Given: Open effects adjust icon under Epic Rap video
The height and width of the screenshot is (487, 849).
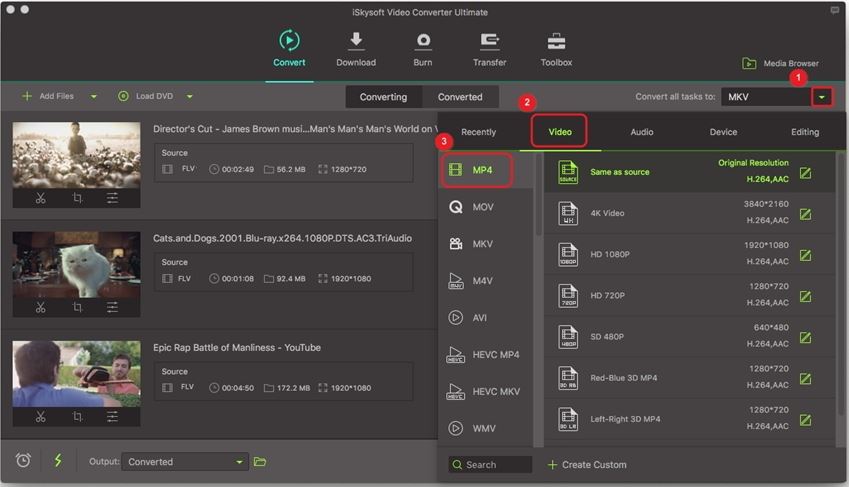Looking at the screenshot, I should coord(112,416).
